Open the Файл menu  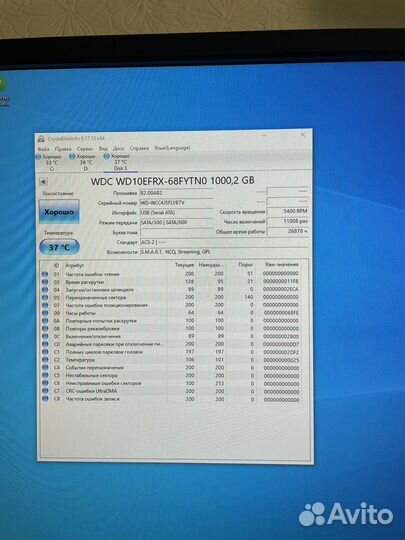[x=43, y=149]
